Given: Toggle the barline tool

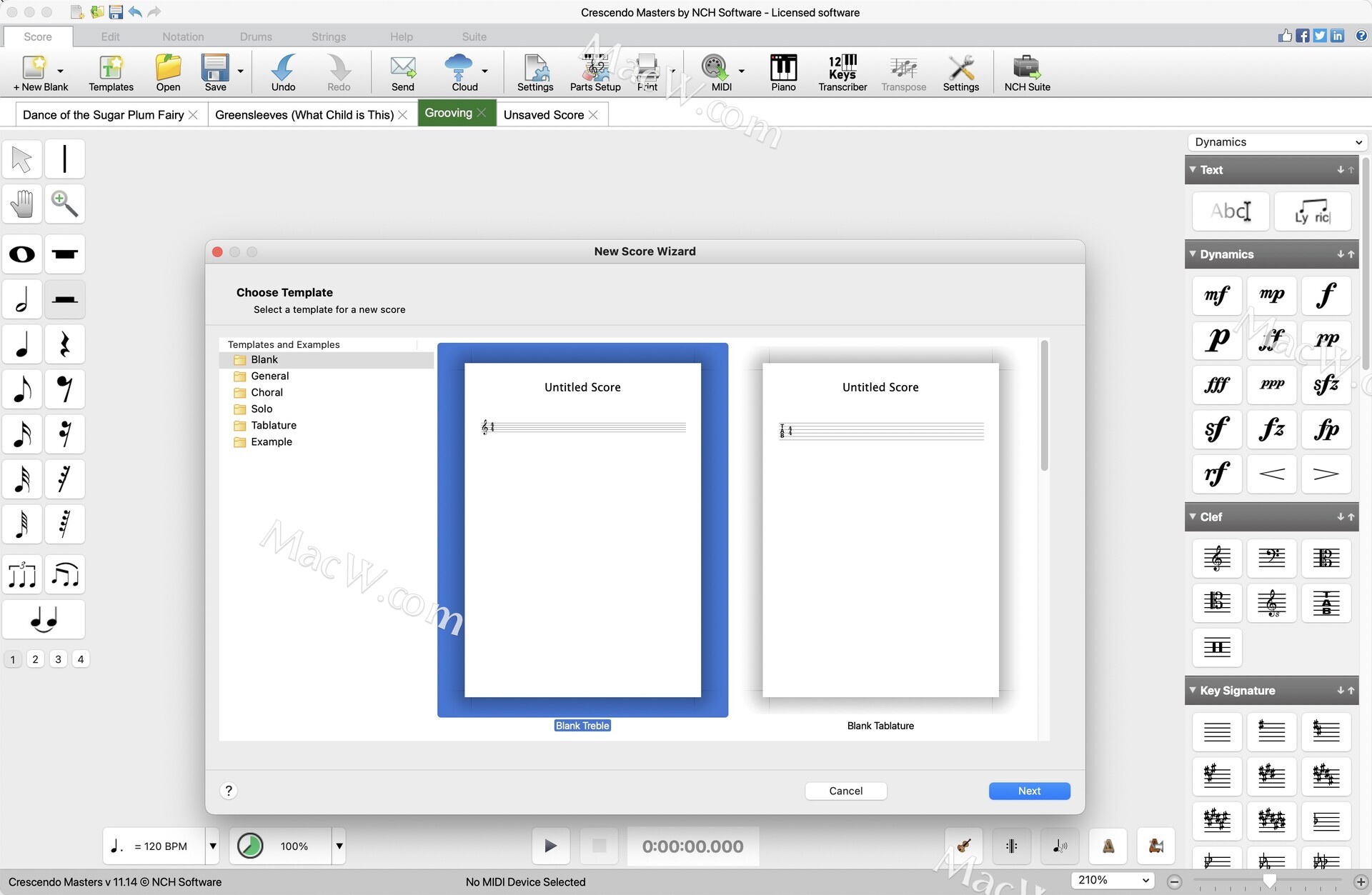Looking at the screenshot, I should pyautogui.click(x=65, y=159).
